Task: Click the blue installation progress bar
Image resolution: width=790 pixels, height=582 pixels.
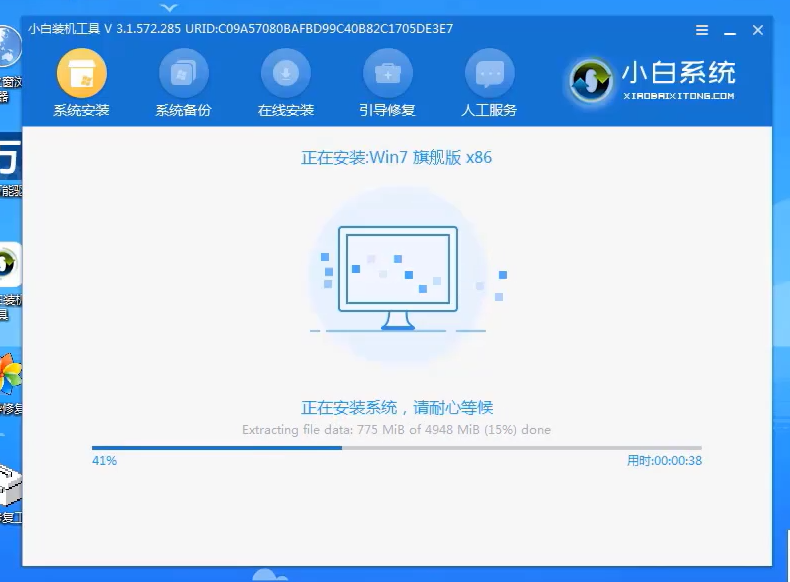Action: [396, 448]
